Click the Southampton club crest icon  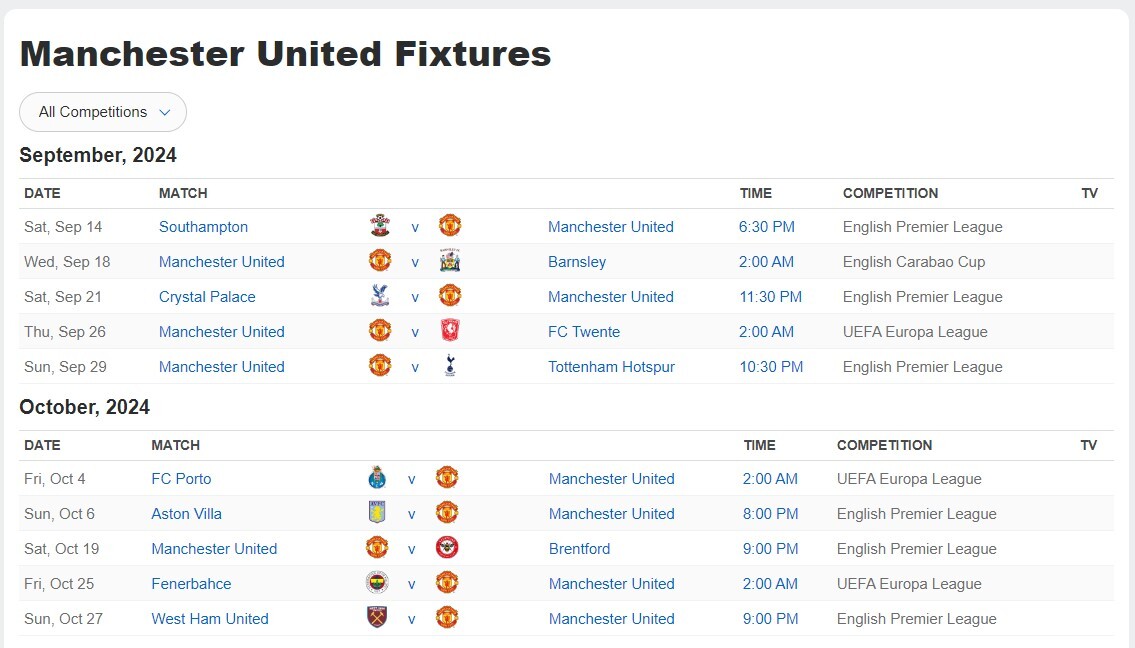click(379, 225)
